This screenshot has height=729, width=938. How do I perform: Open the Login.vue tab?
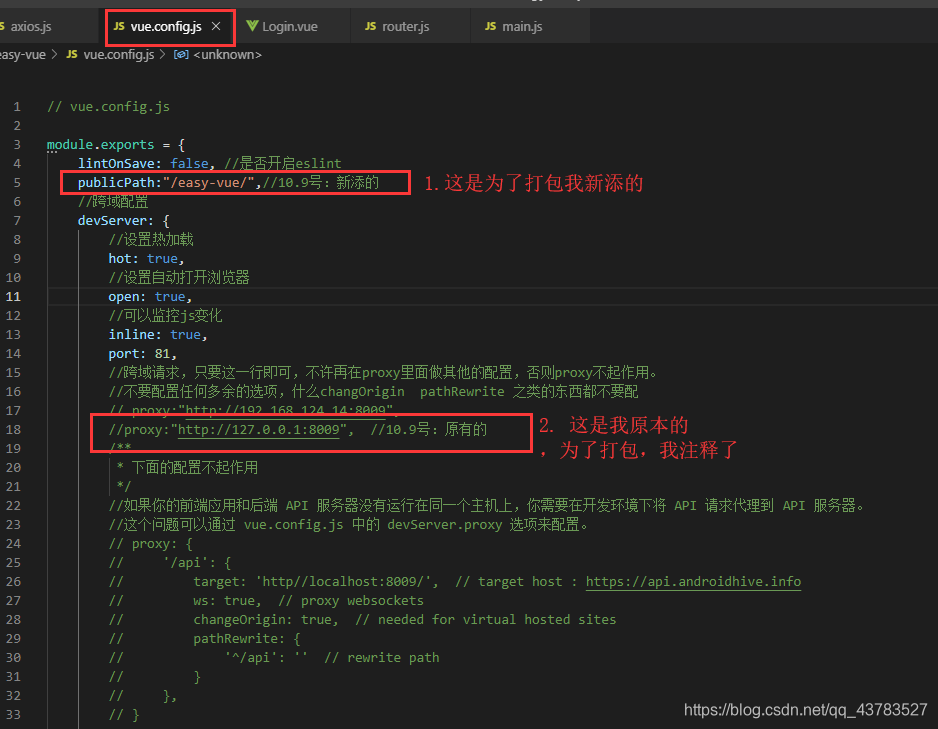(290, 26)
